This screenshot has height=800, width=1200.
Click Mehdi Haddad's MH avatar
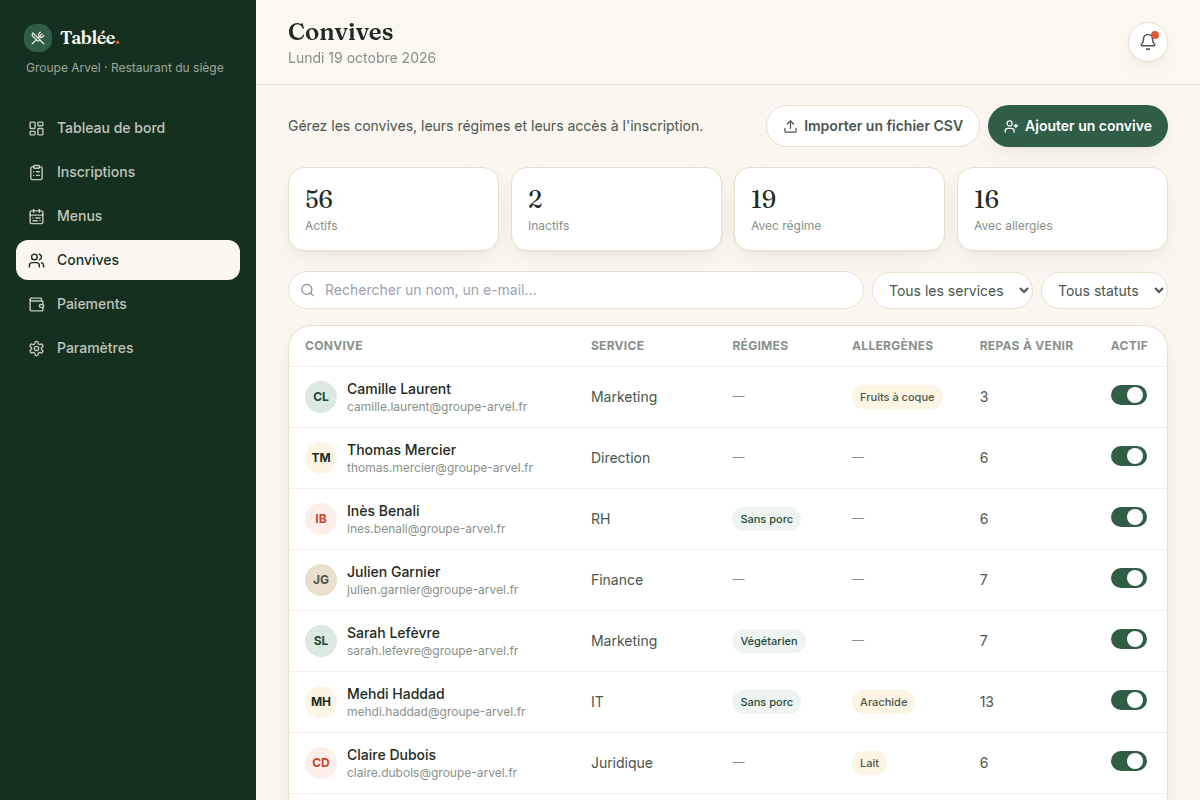pos(321,702)
